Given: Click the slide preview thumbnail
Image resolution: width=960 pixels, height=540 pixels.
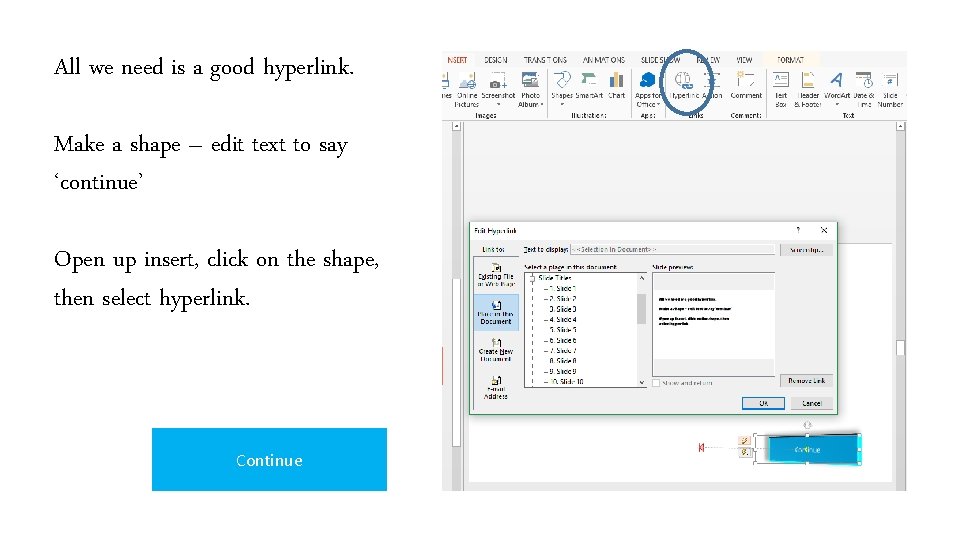Looking at the screenshot, I should (x=713, y=324).
